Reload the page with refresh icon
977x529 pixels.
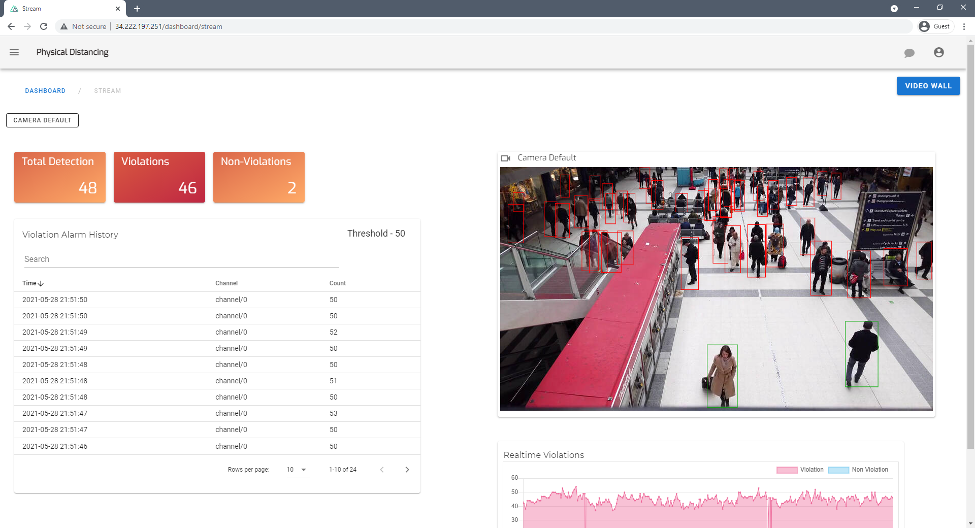pyautogui.click(x=44, y=26)
